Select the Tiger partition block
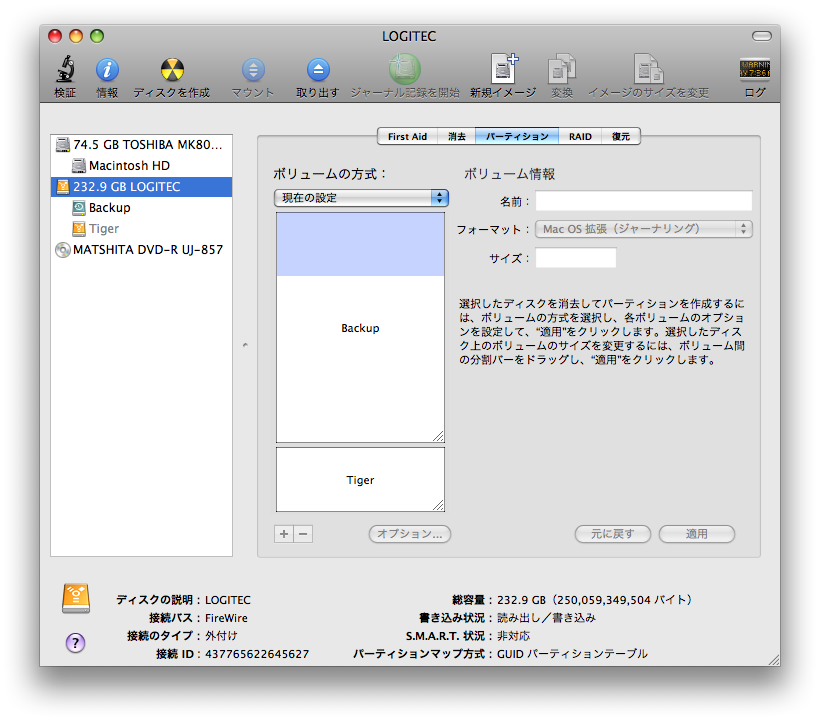The height and width of the screenshot is (721, 820). click(360, 479)
